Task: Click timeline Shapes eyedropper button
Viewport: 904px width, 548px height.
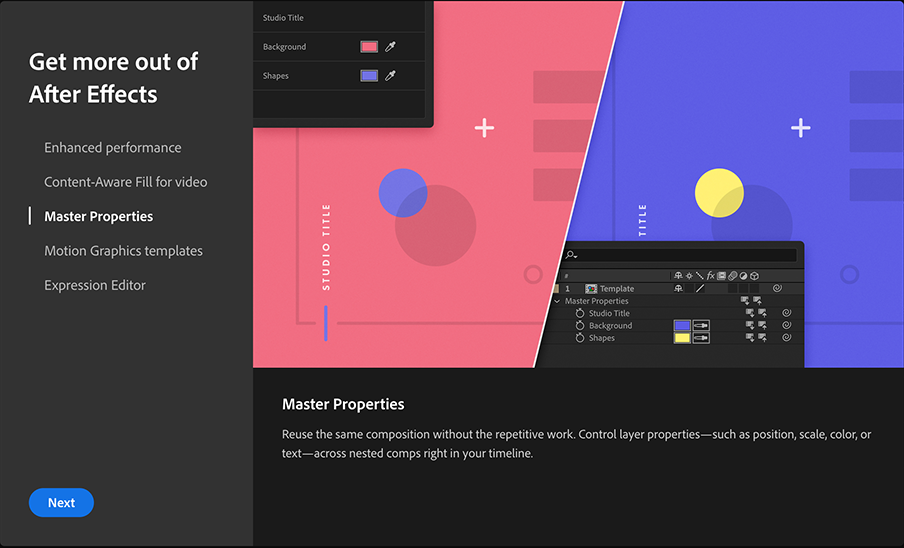Action: click(701, 338)
